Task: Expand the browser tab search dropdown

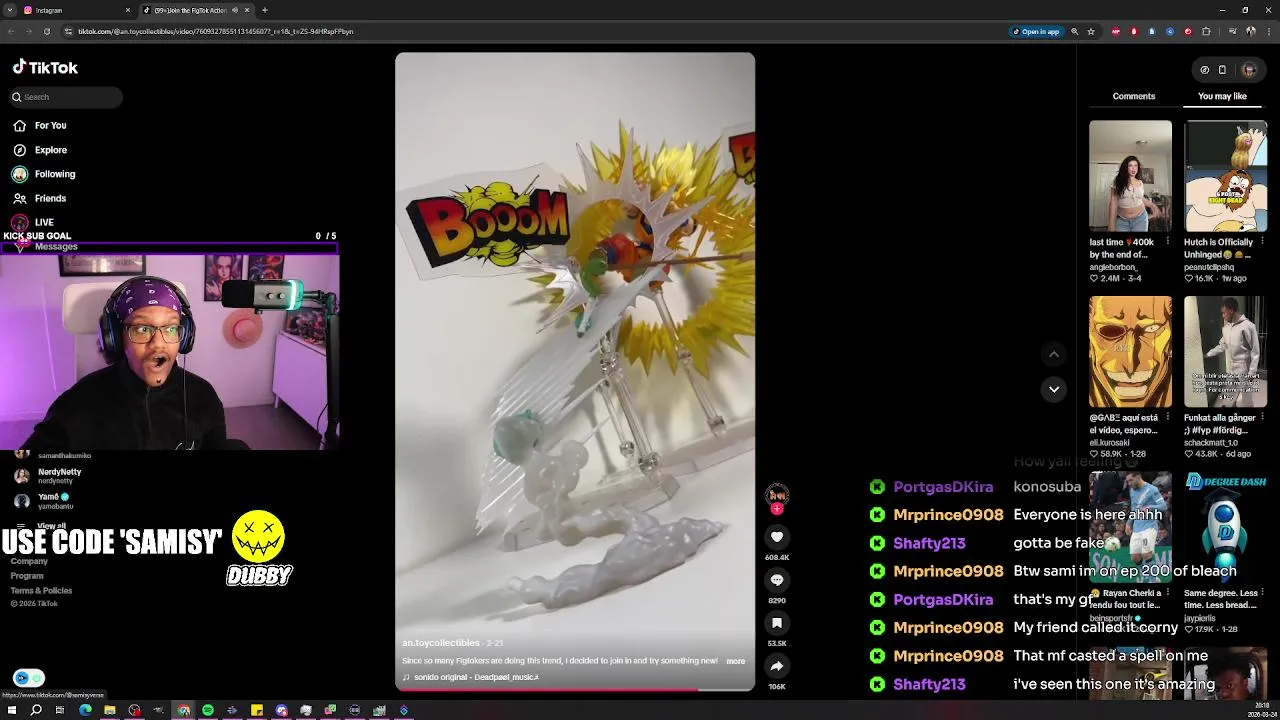Action: pyautogui.click(x=9, y=10)
